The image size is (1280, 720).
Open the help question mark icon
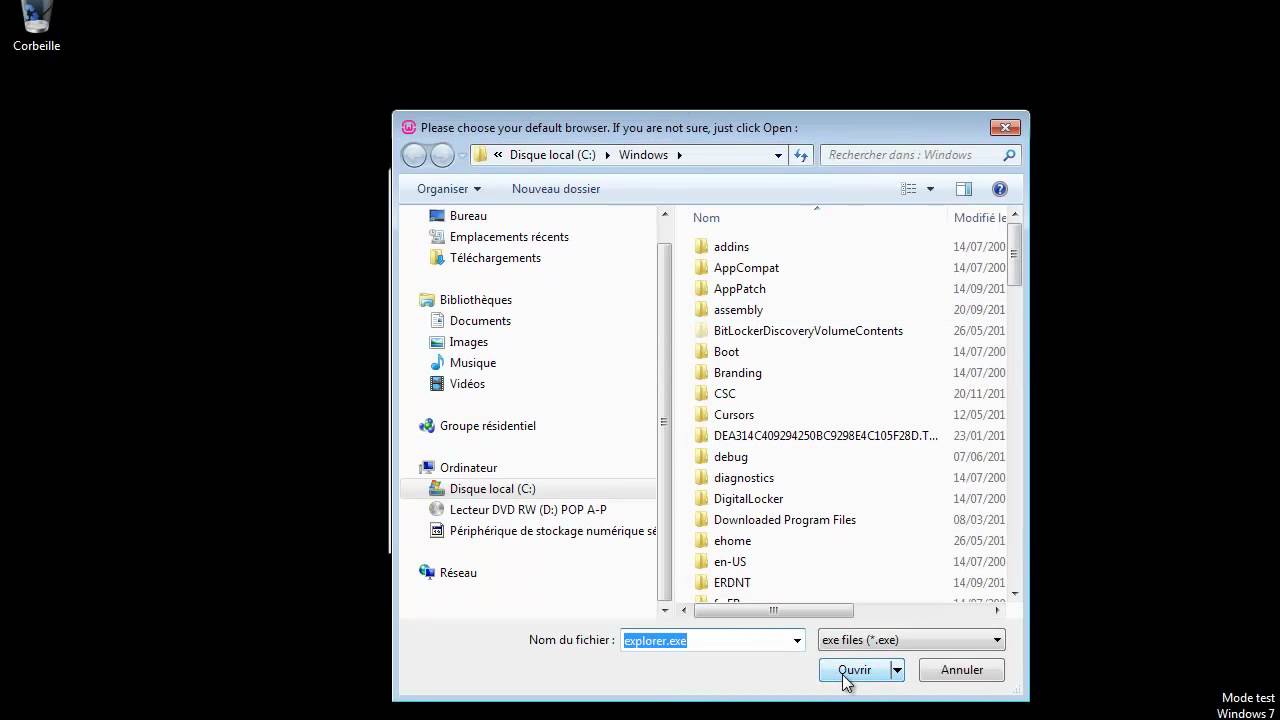click(999, 189)
